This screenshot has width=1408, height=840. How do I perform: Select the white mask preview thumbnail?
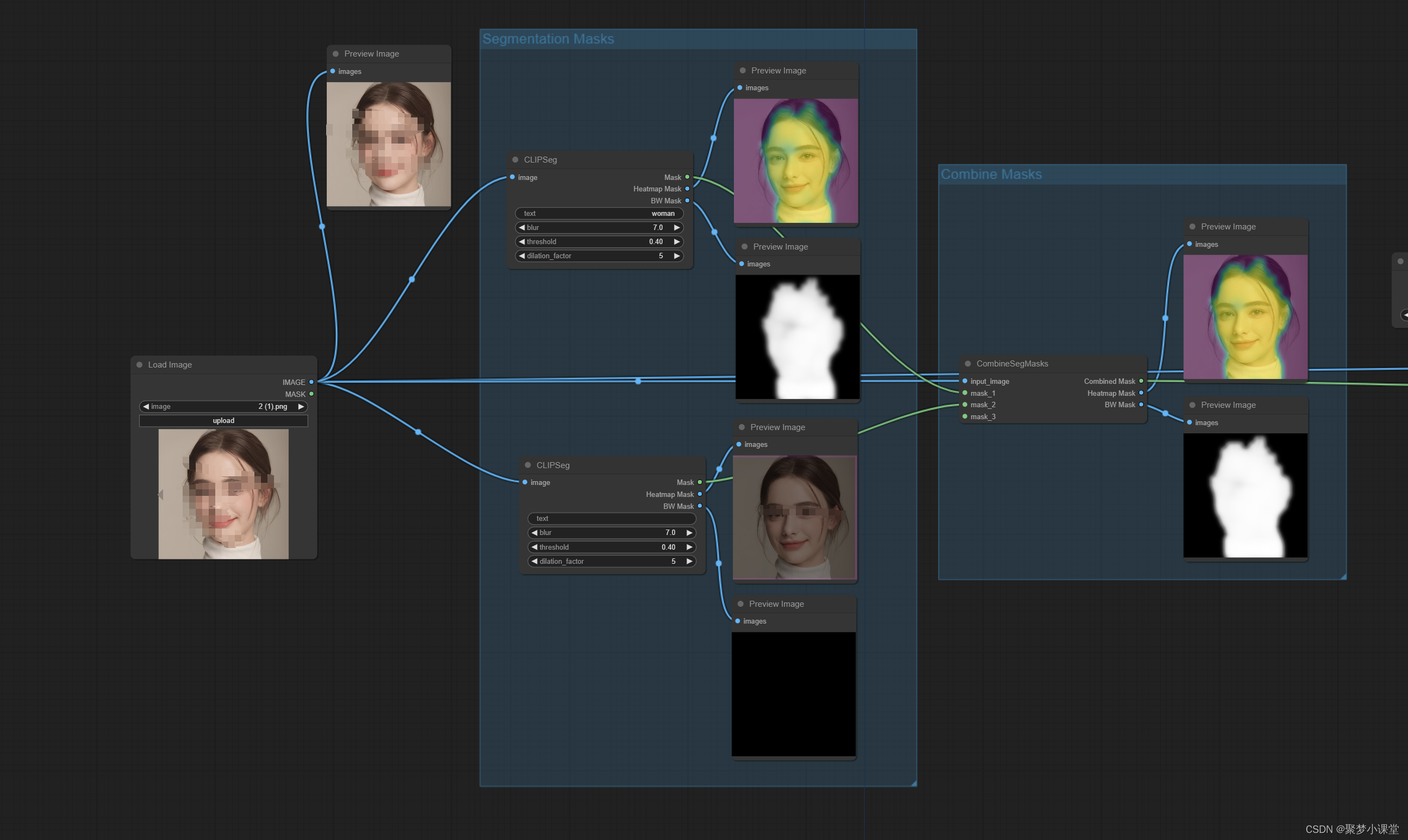point(797,337)
